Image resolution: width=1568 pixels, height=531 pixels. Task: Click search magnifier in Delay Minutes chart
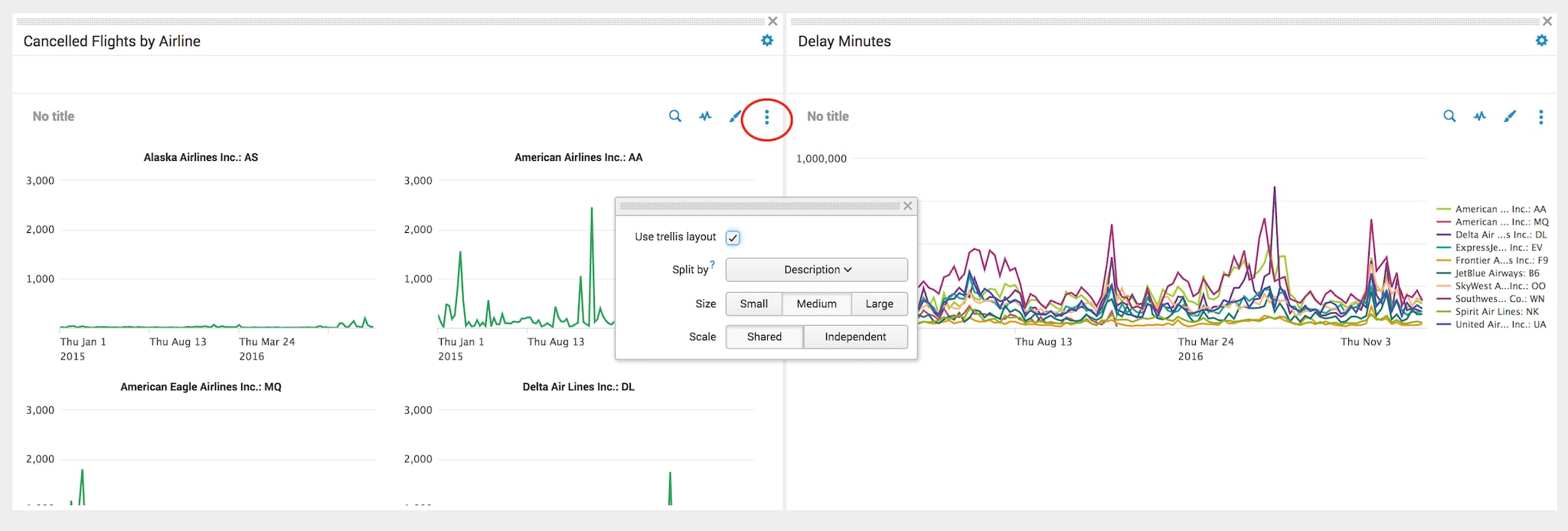pos(1449,116)
